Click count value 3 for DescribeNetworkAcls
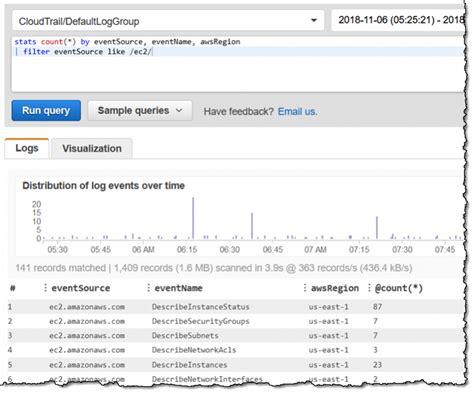This screenshot has width=474, height=393. (375, 350)
